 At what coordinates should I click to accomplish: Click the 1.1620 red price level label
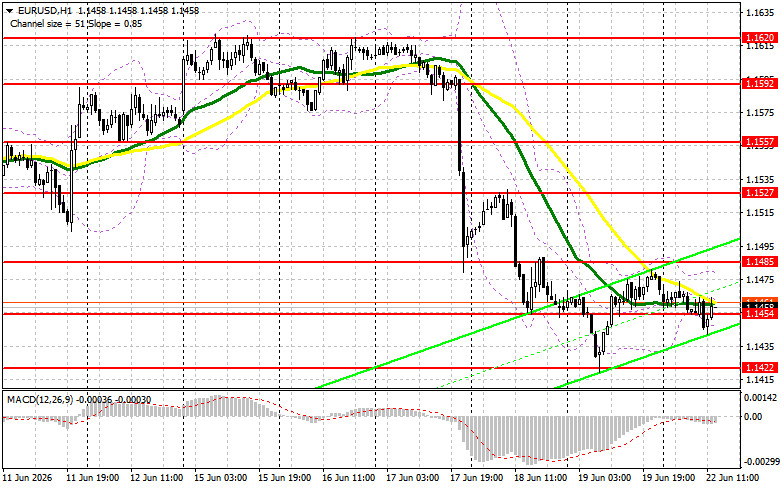(760, 38)
